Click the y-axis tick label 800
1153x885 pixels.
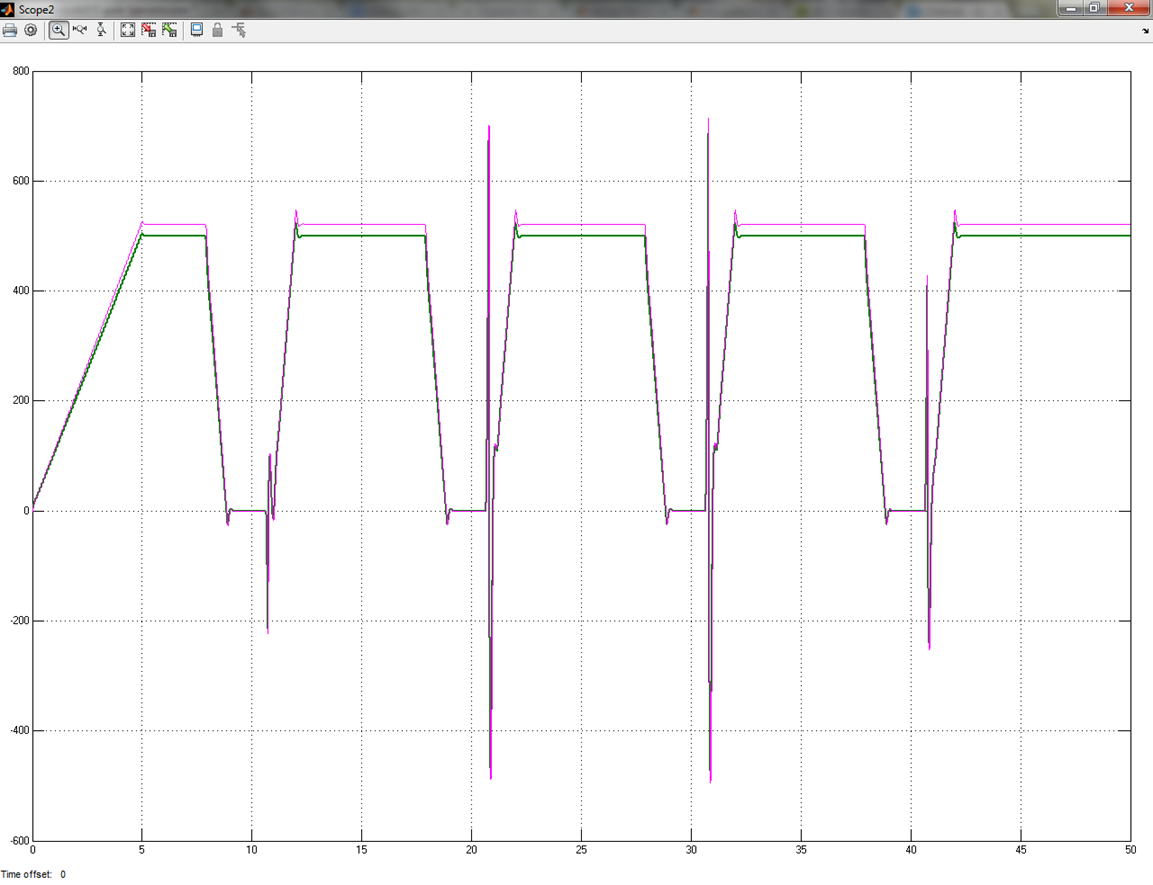point(20,72)
